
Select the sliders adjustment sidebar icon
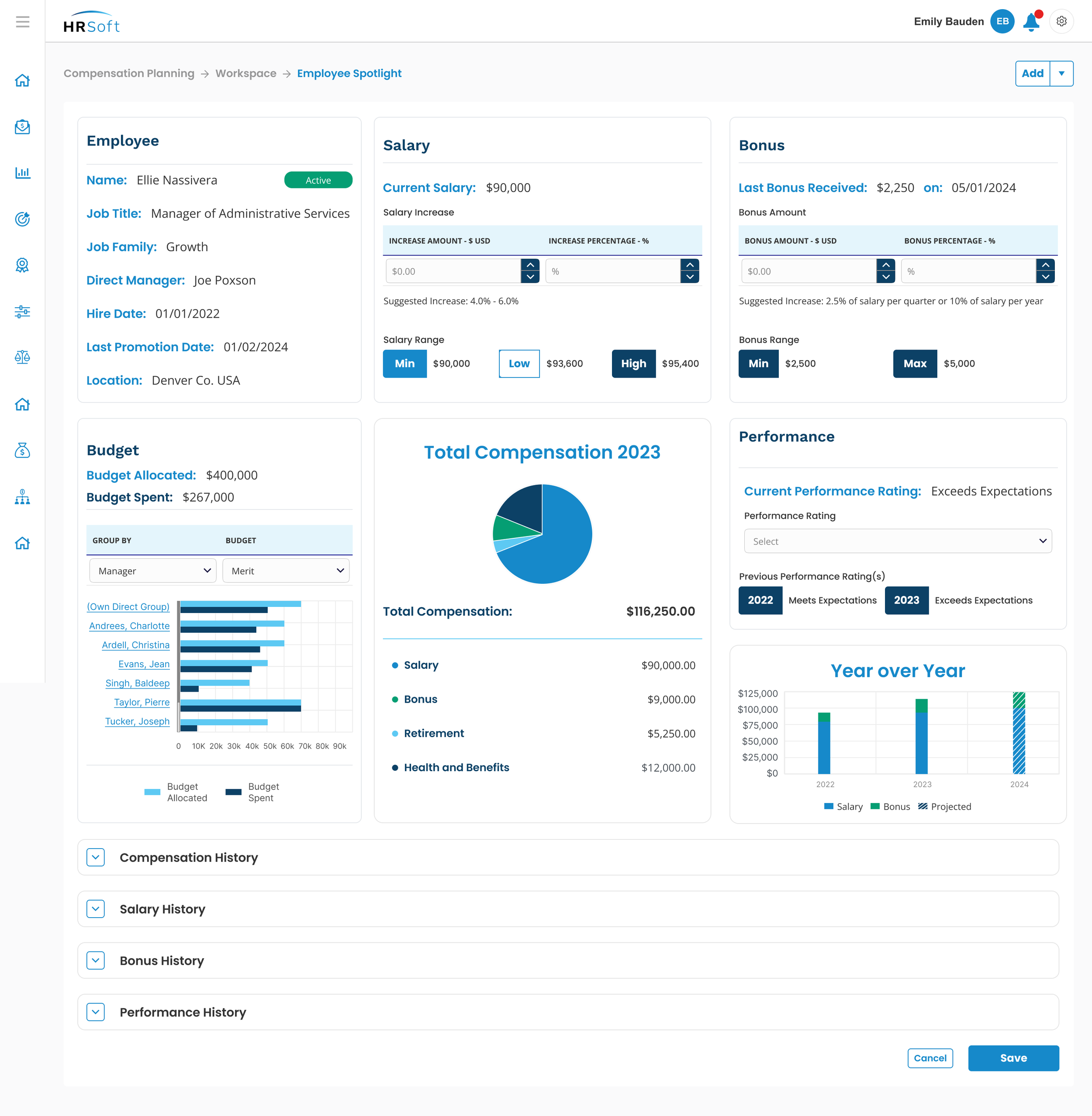click(22, 312)
